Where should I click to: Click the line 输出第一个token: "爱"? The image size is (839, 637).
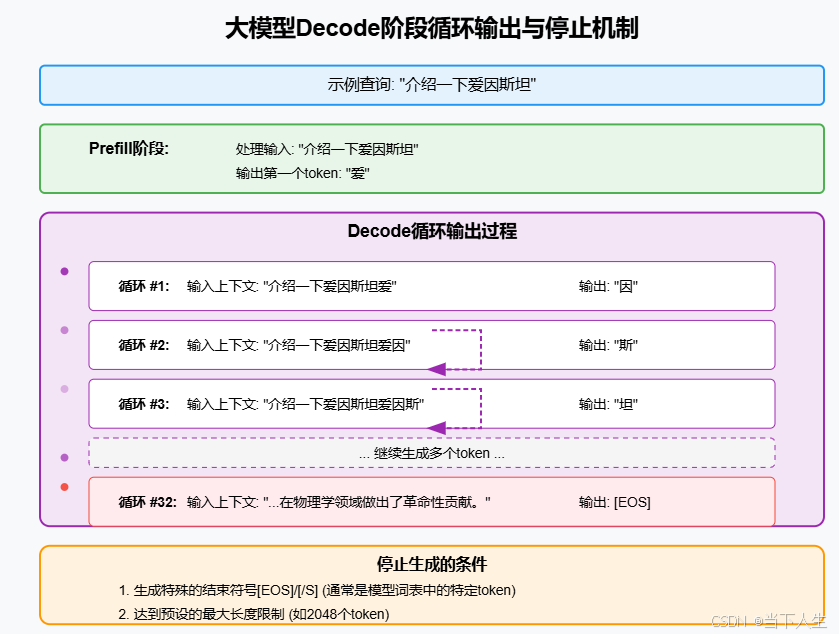pos(302,173)
